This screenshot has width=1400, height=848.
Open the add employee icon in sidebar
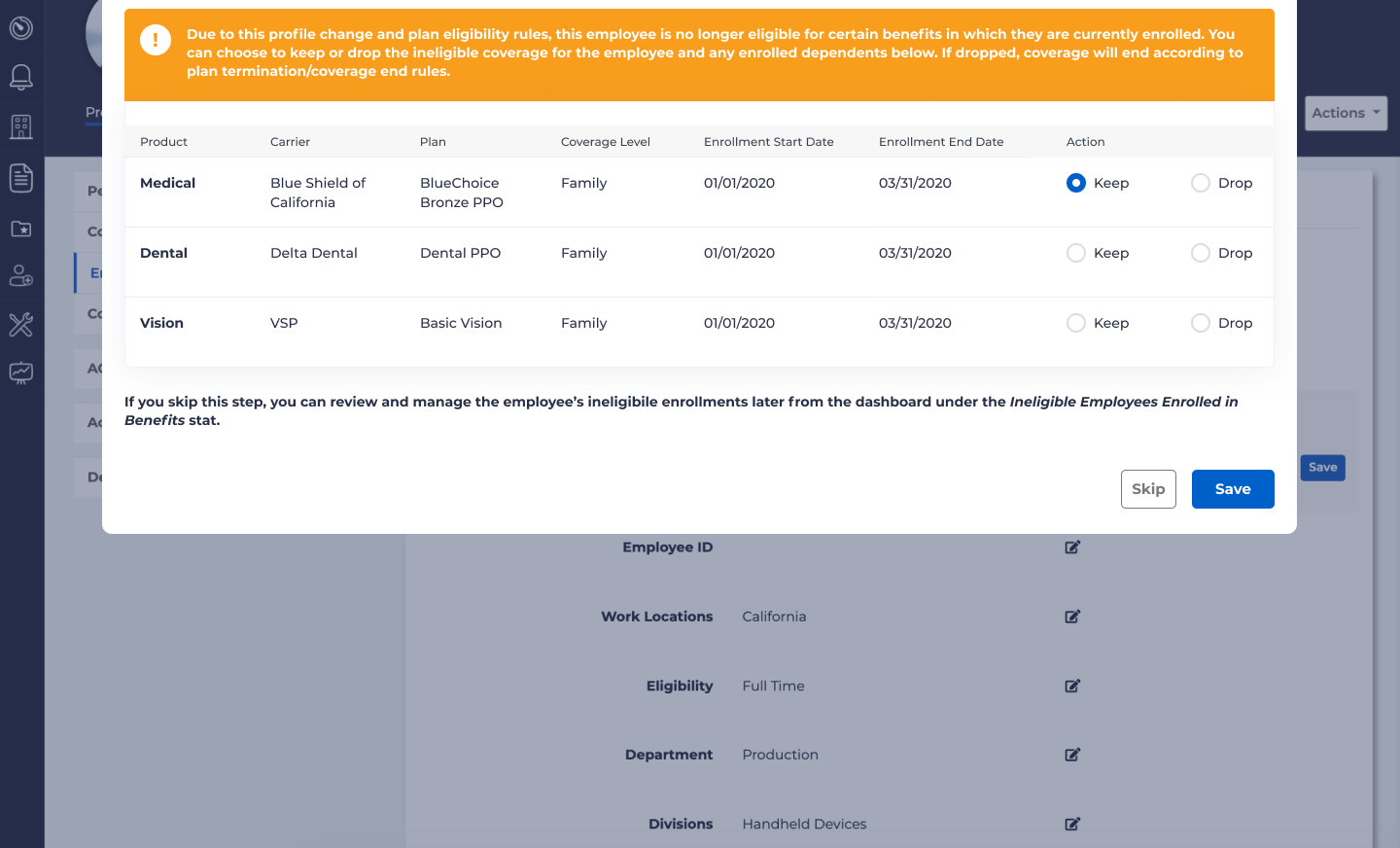click(x=21, y=276)
